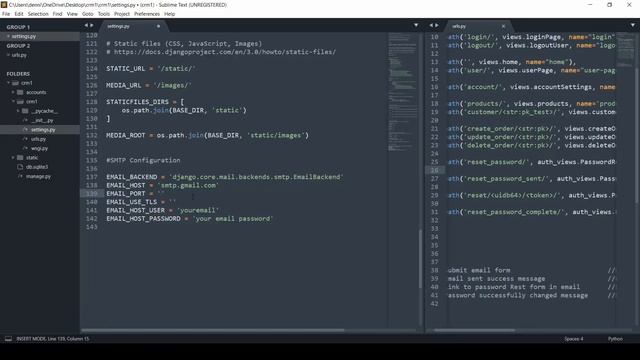
Task: Restore down the Sublime Text window
Action: coord(609,4)
